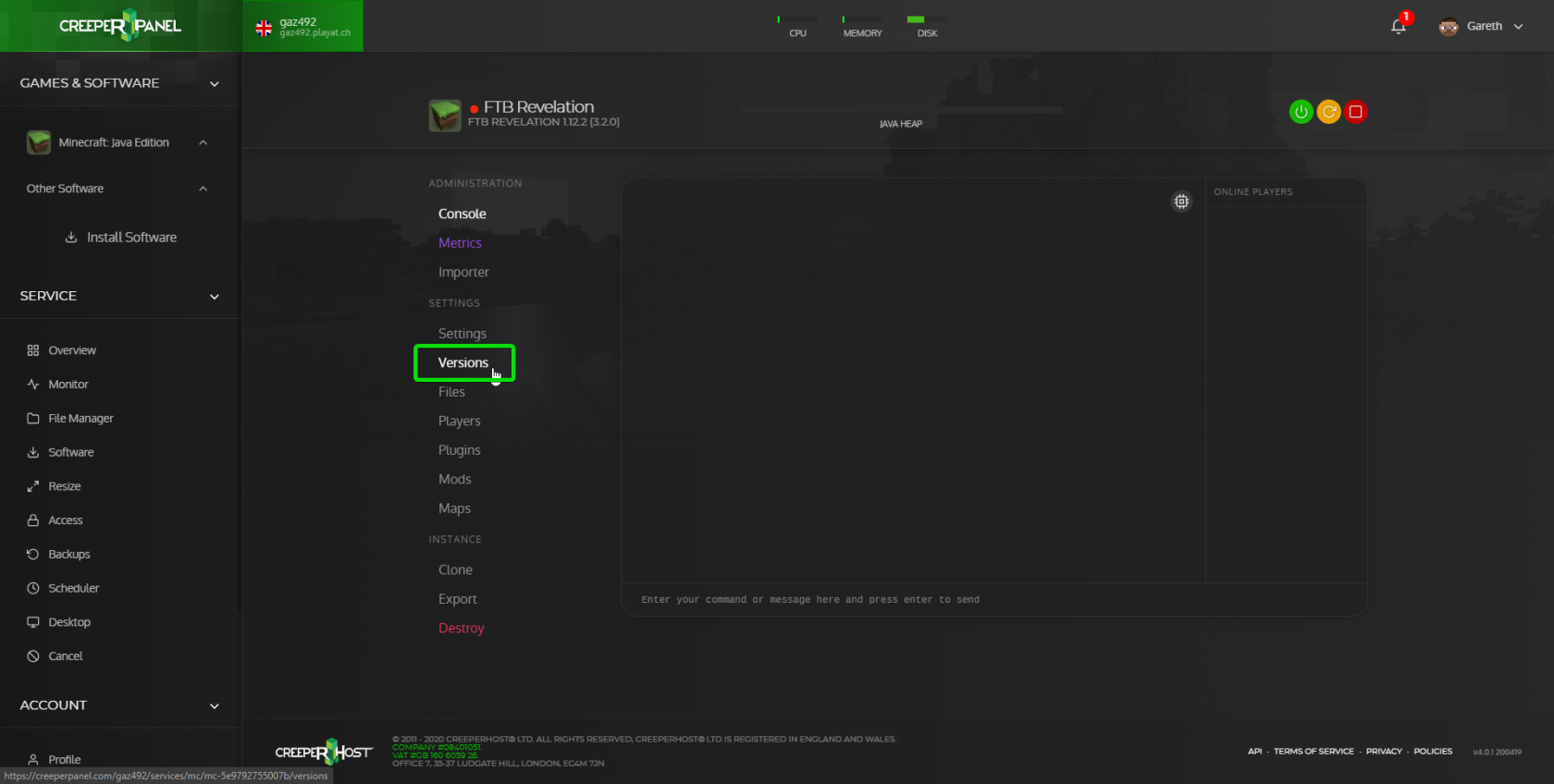The image size is (1554, 784).
Task: Open the notifications bell
Action: [x=1399, y=26]
